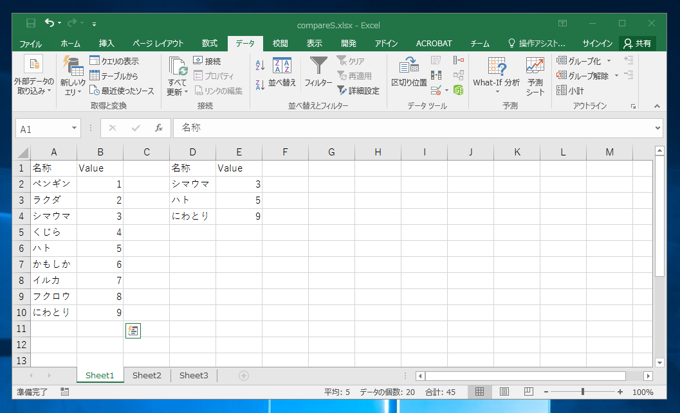Open Customize Quick Access Toolbar dropdown

click(x=94, y=24)
